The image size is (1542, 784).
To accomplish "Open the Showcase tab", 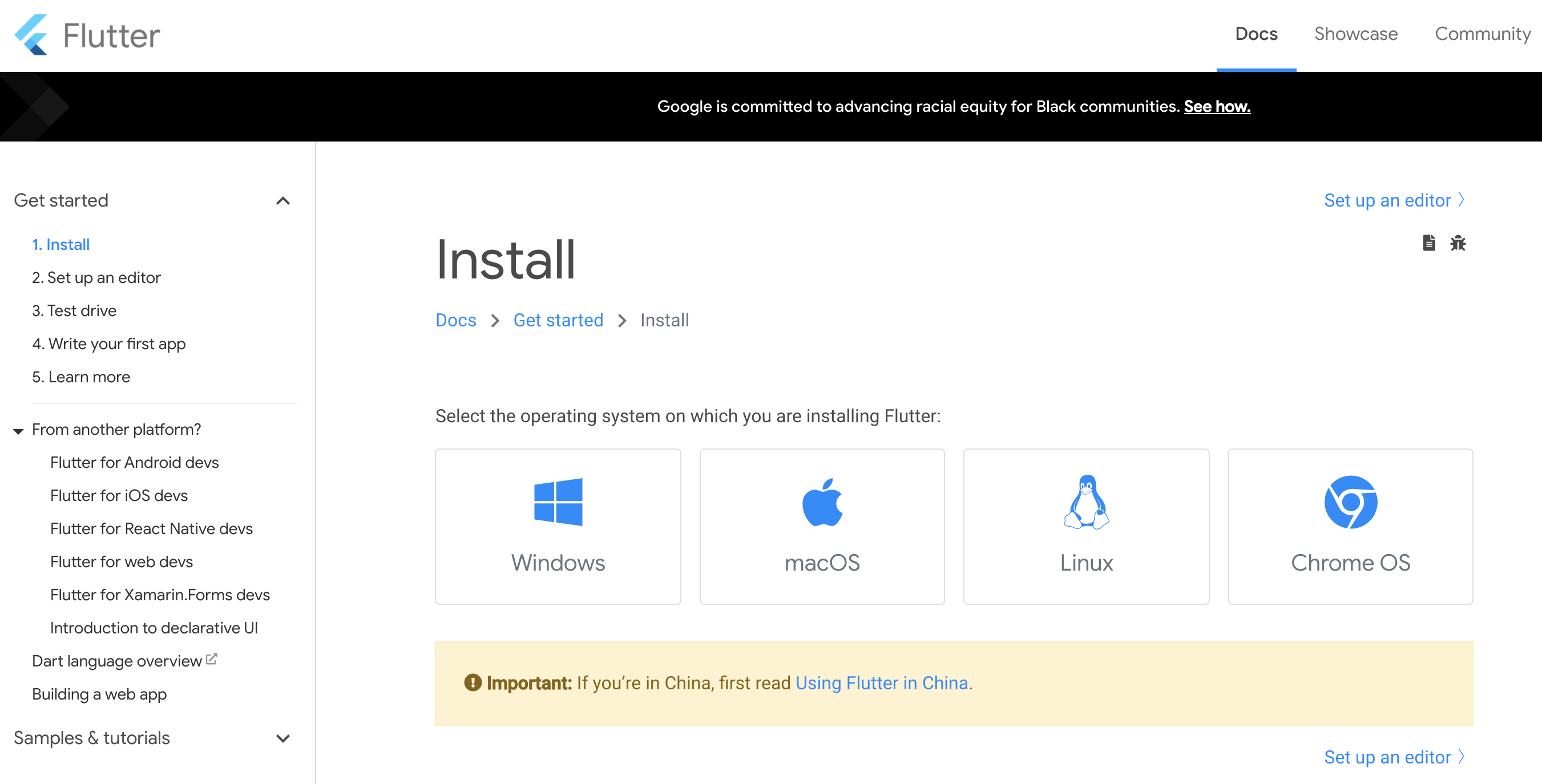I will click(1355, 34).
